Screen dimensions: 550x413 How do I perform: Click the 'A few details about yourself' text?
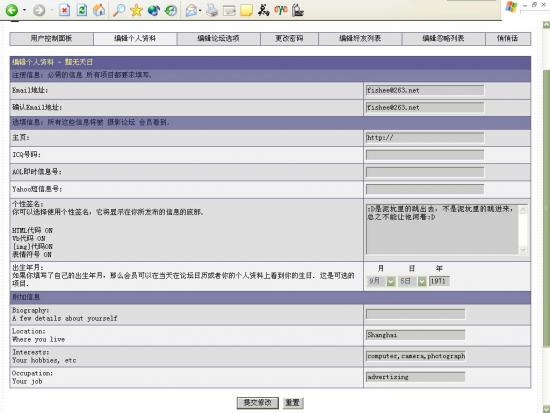tap(65, 319)
